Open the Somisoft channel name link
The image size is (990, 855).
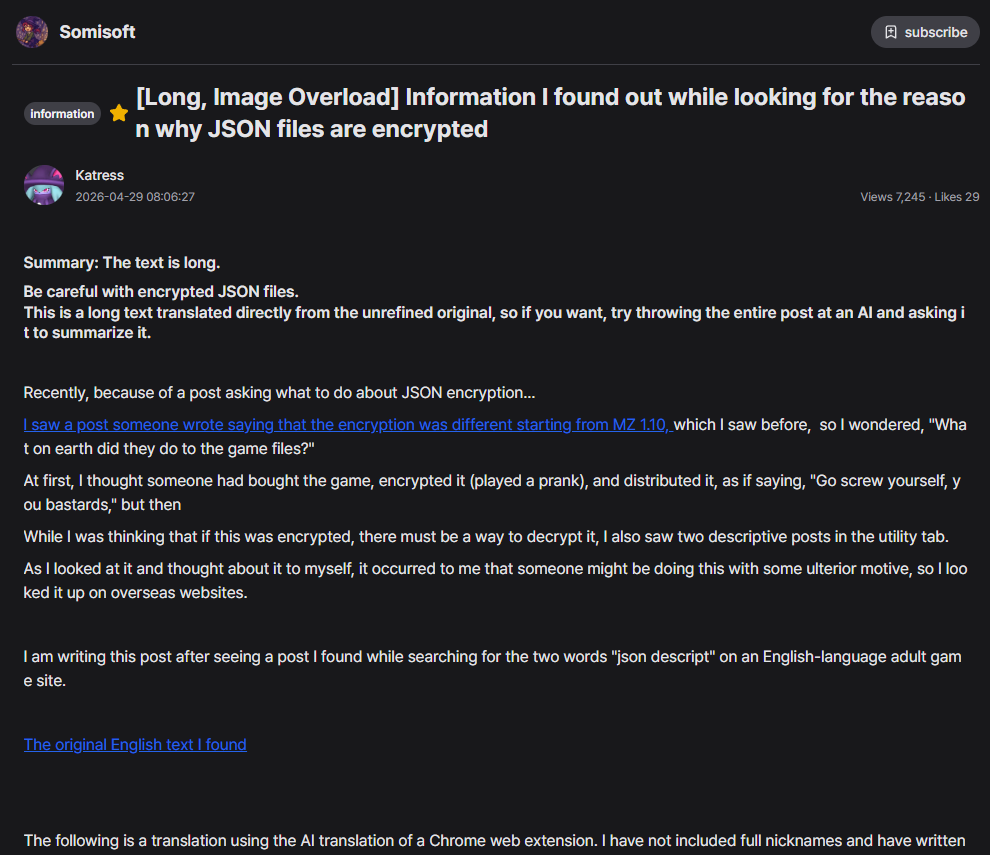(97, 32)
